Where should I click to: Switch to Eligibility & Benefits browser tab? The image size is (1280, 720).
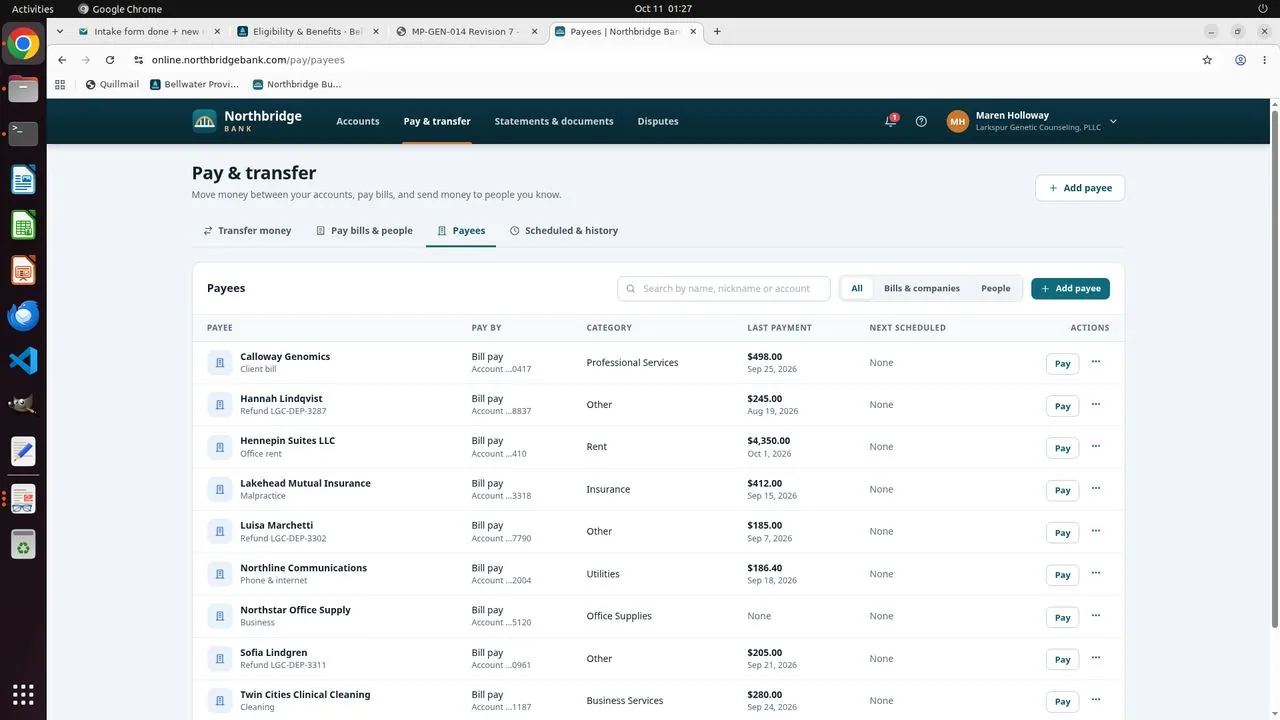[307, 31]
